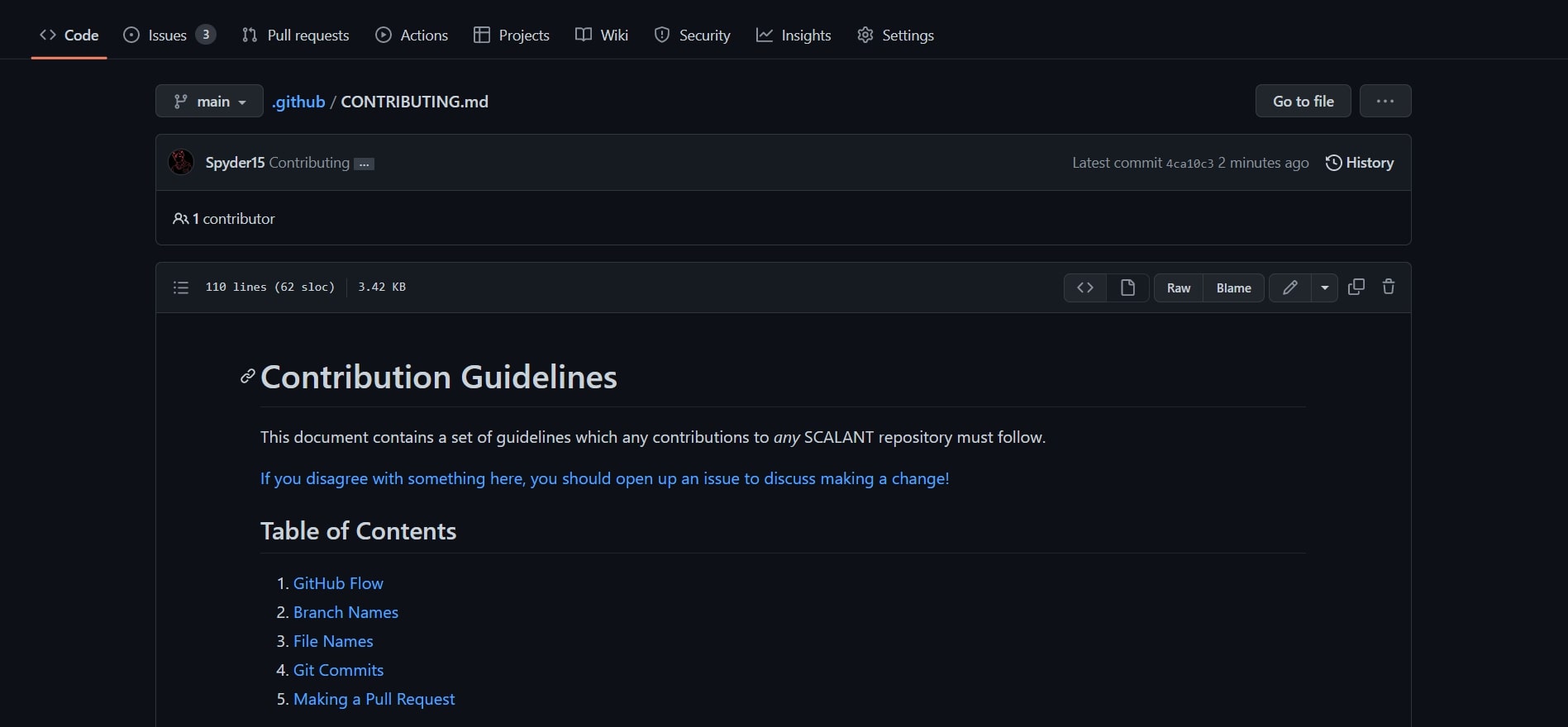The height and width of the screenshot is (727, 1568).
Task: Expand the commit message ellipsis
Action: tap(364, 164)
